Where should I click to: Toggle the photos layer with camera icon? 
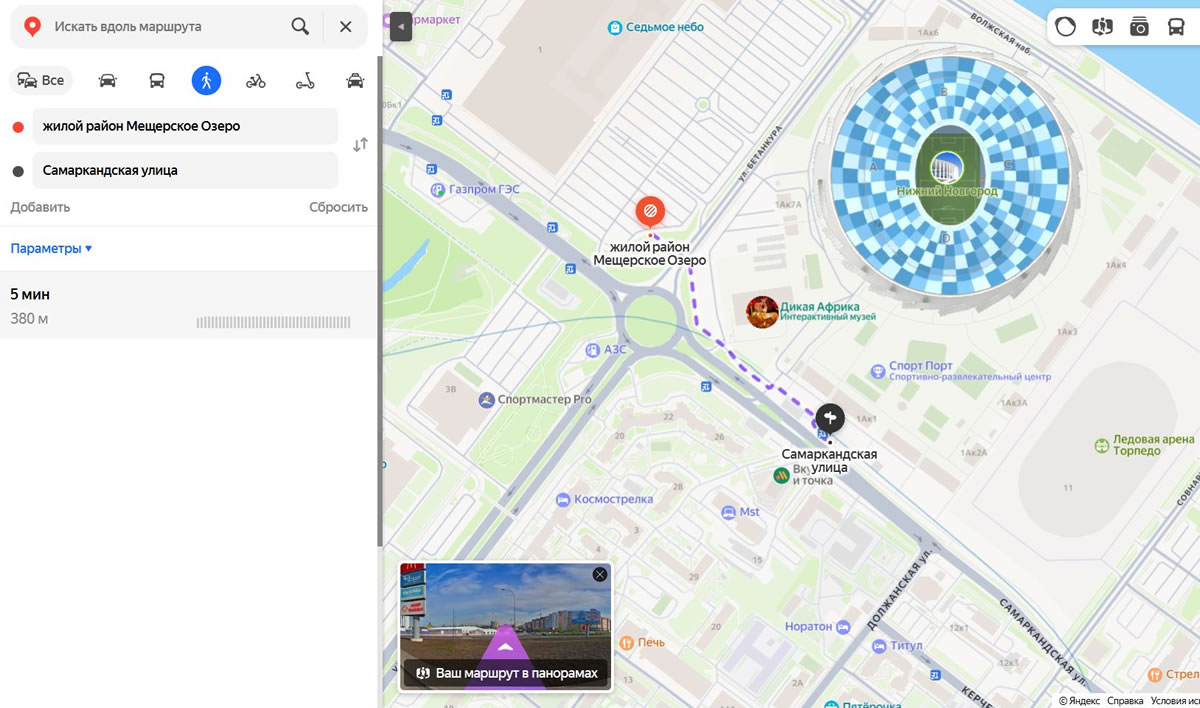[x=1139, y=27]
